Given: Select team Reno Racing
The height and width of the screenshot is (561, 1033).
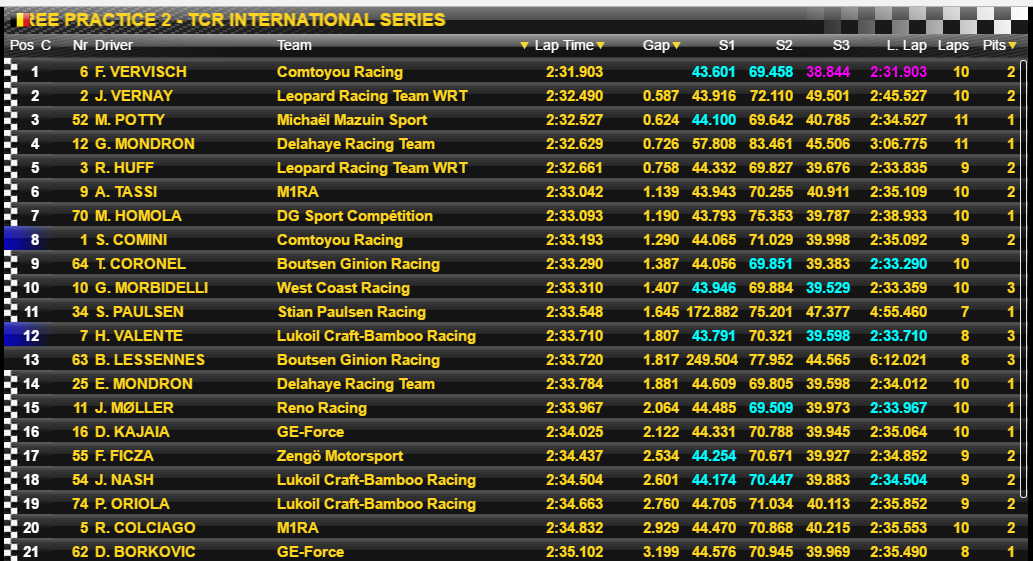Looking at the screenshot, I should (322, 408).
